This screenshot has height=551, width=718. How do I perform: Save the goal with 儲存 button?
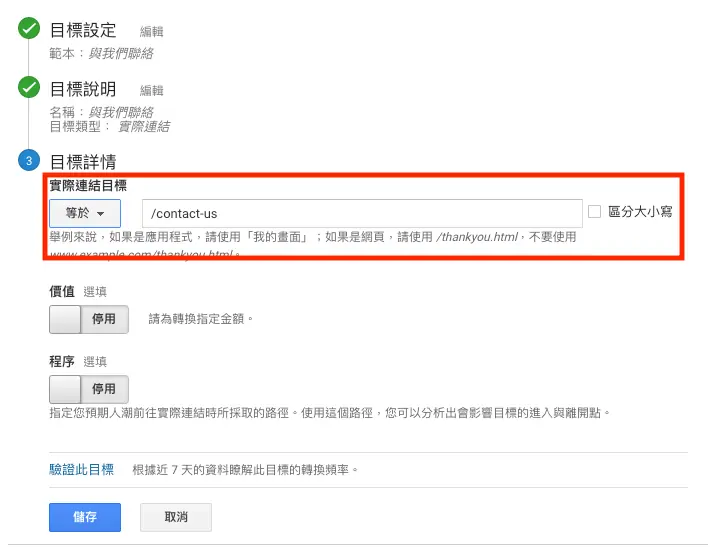85,517
